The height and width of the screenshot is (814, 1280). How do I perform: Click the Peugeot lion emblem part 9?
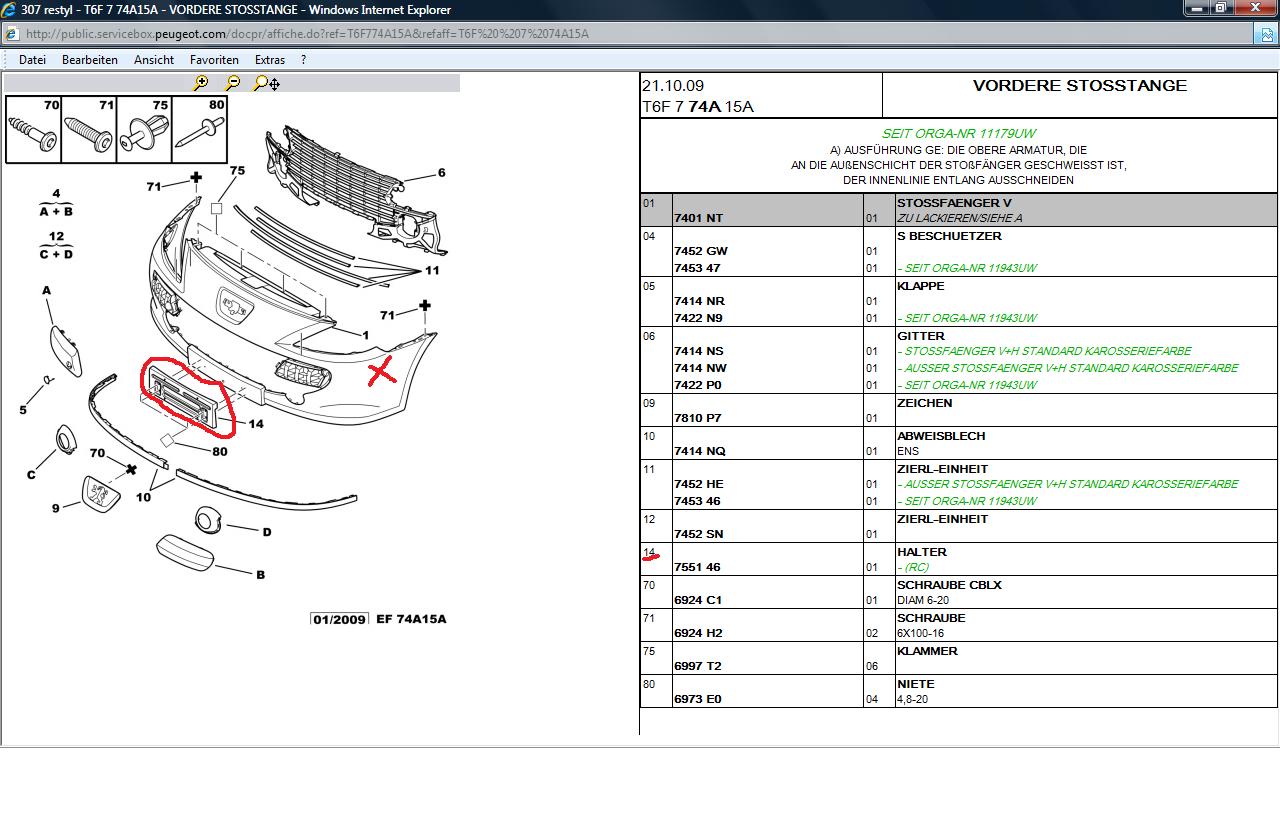click(101, 493)
